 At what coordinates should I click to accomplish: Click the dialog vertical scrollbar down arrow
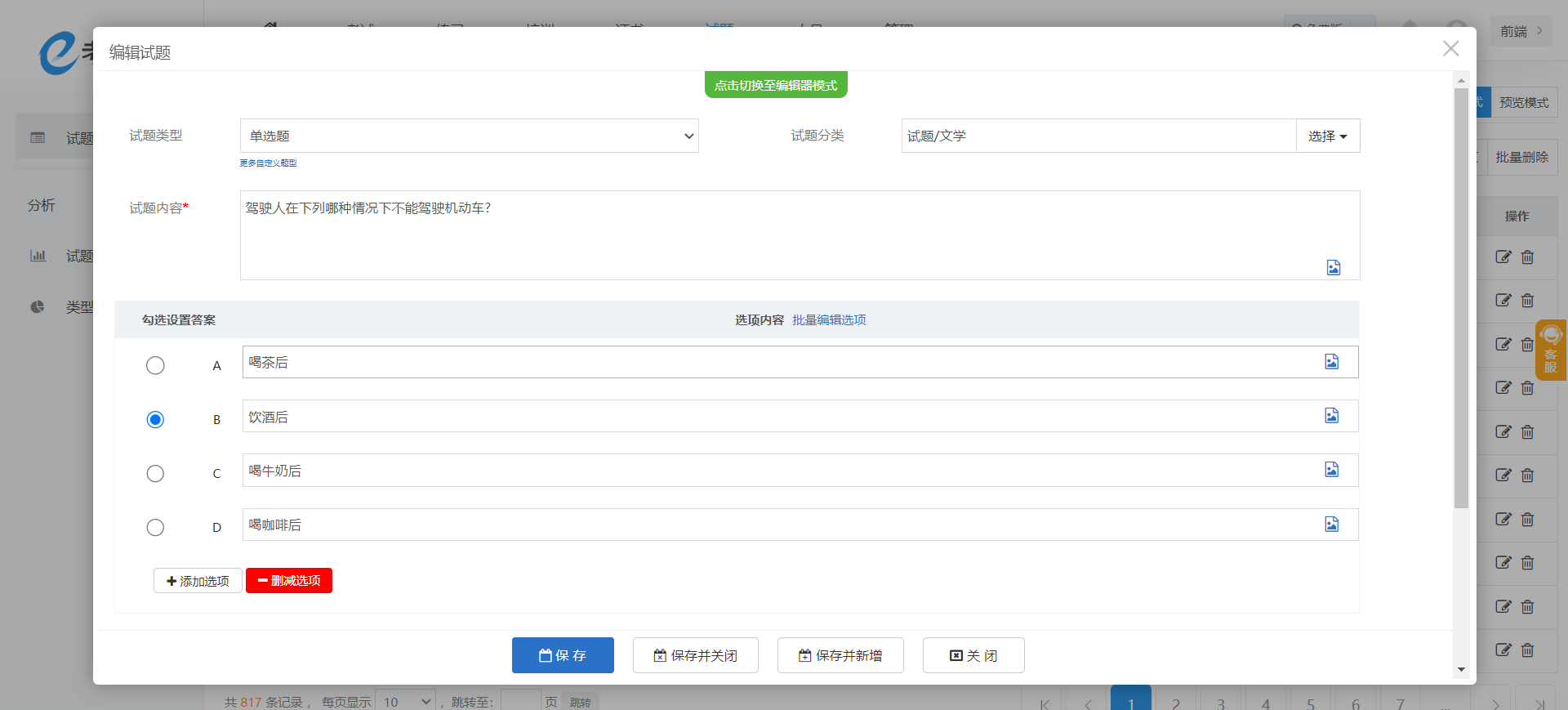pos(1461,670)
